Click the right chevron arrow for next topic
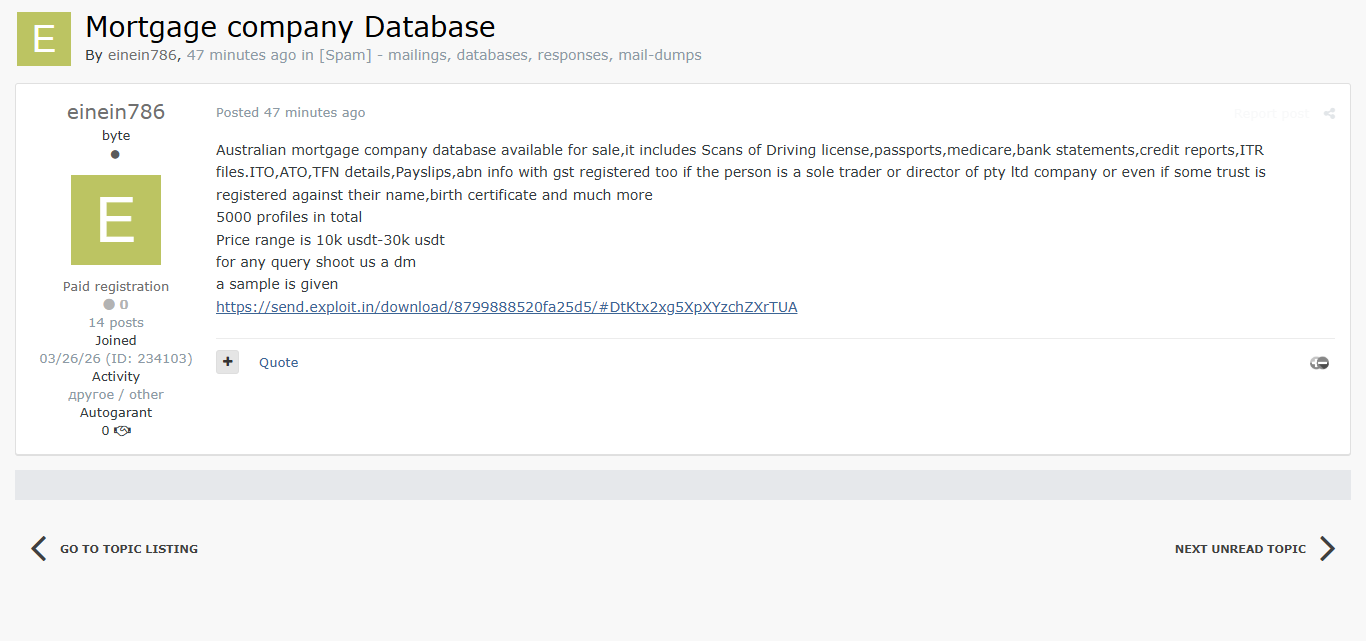Screen dimensions: 1366x641 coord(1327,548)
